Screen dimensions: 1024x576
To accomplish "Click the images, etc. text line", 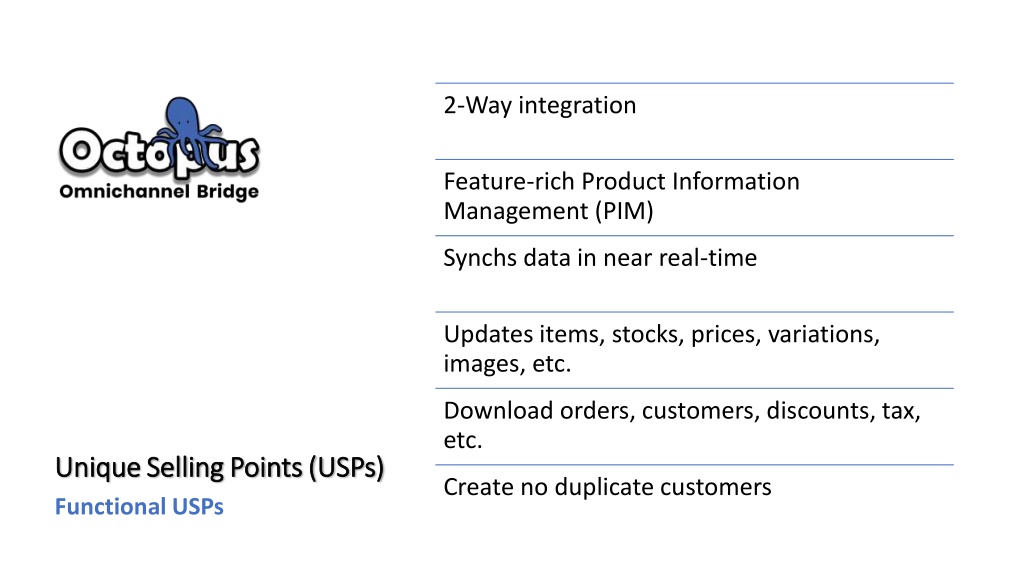I will (x=507, y=364).
